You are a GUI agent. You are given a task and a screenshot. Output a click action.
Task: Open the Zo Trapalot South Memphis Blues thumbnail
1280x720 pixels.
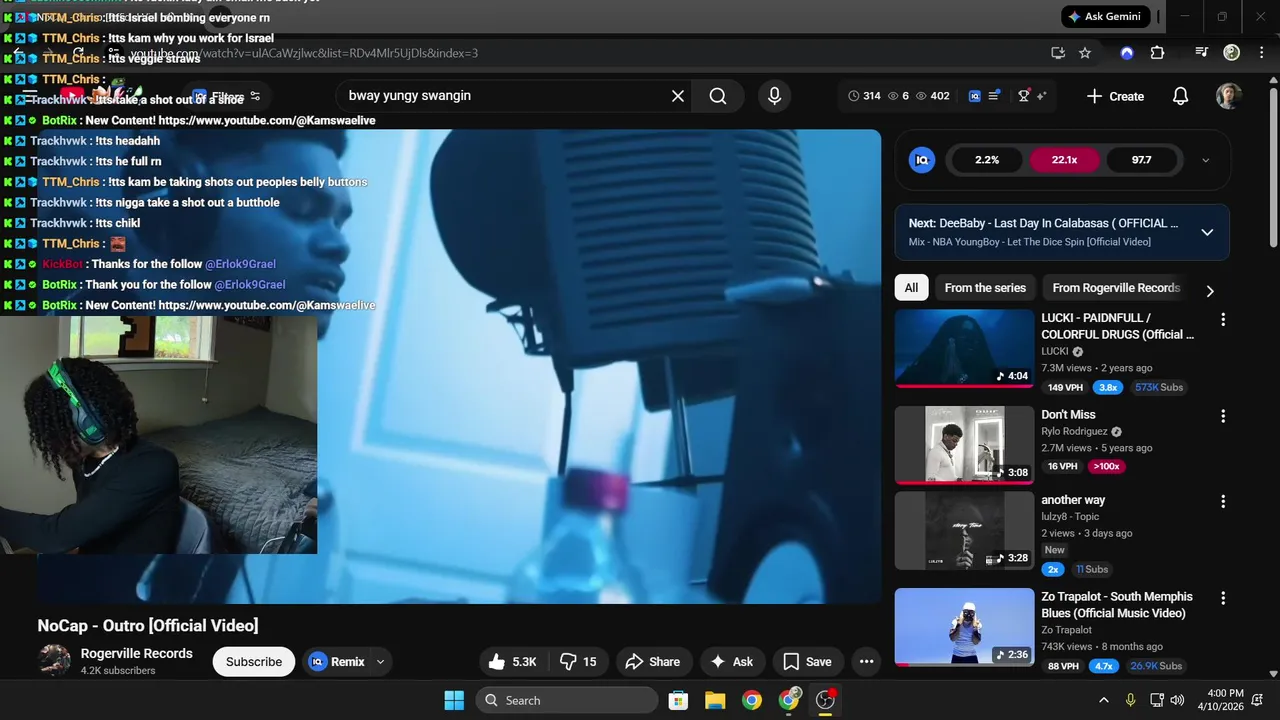pos(964,627)
